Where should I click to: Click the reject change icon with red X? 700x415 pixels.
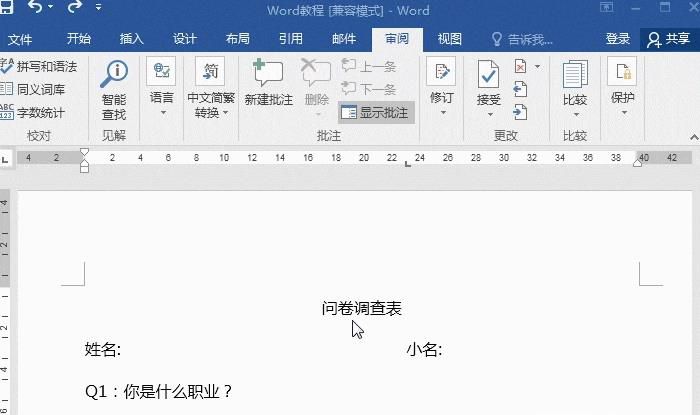[x=521, y=66]
